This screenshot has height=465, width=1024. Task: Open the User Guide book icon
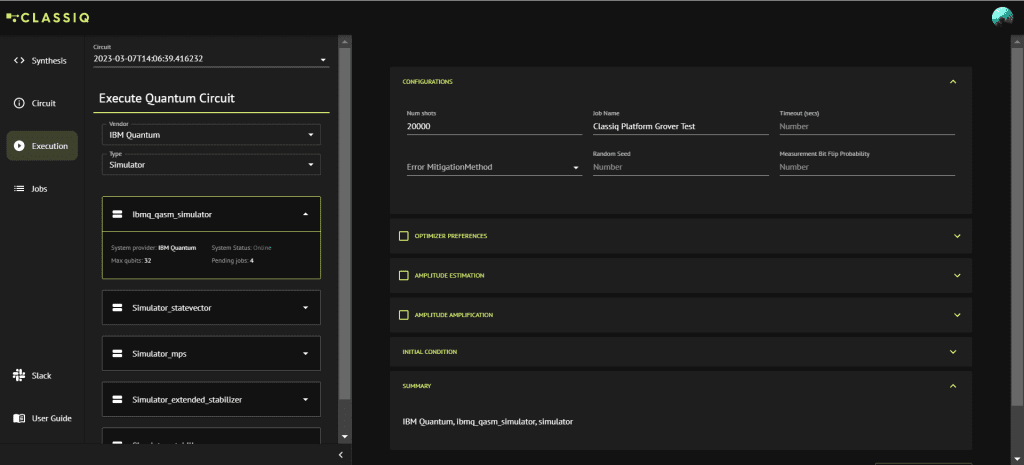[18, 418]
